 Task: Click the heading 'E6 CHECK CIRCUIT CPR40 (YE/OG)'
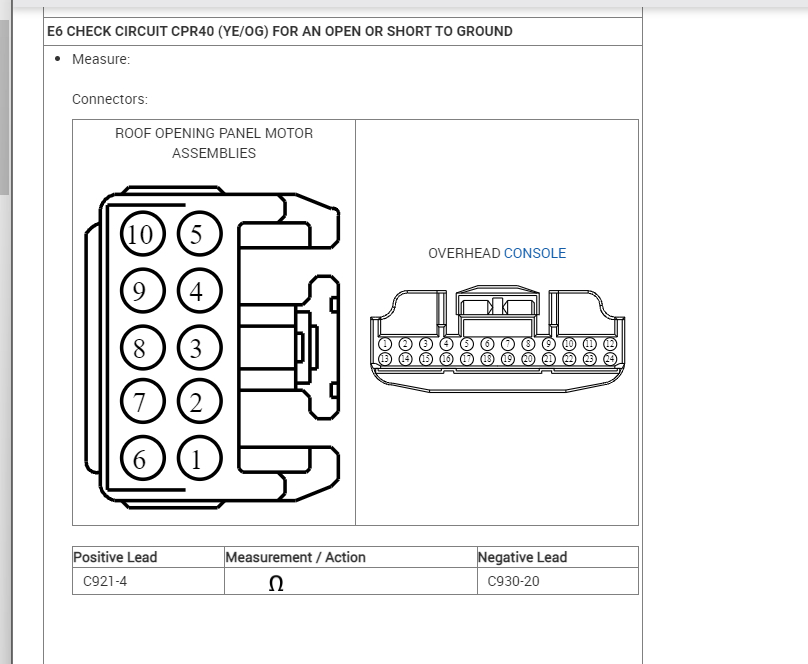pos(158,31)
